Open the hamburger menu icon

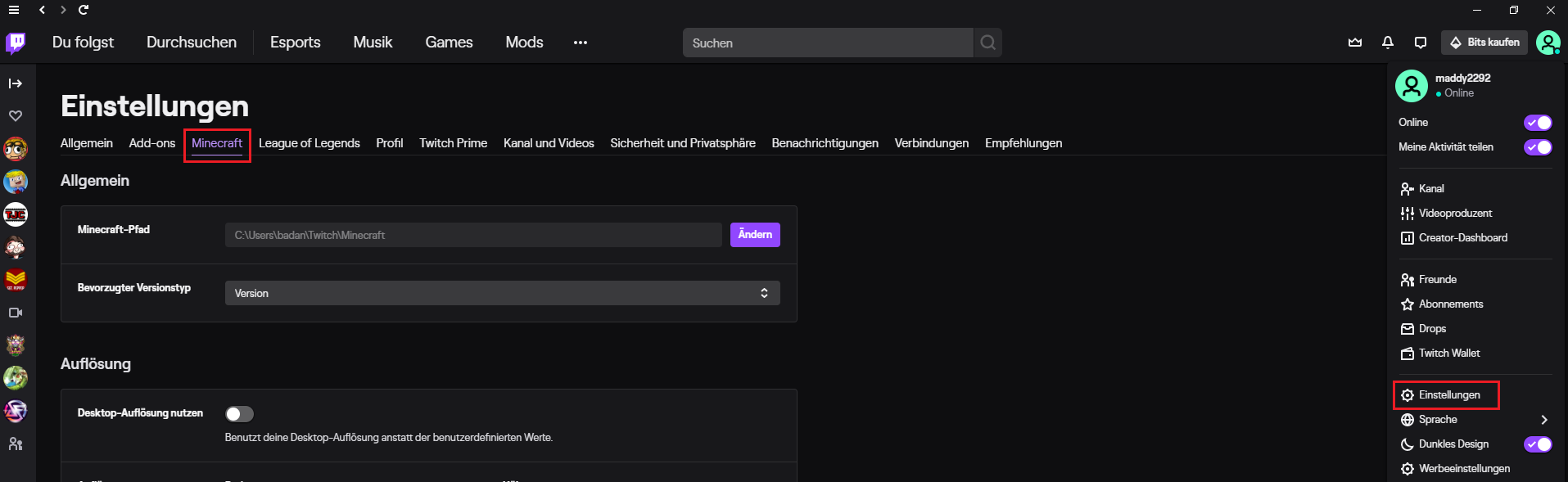pos(14,10)
